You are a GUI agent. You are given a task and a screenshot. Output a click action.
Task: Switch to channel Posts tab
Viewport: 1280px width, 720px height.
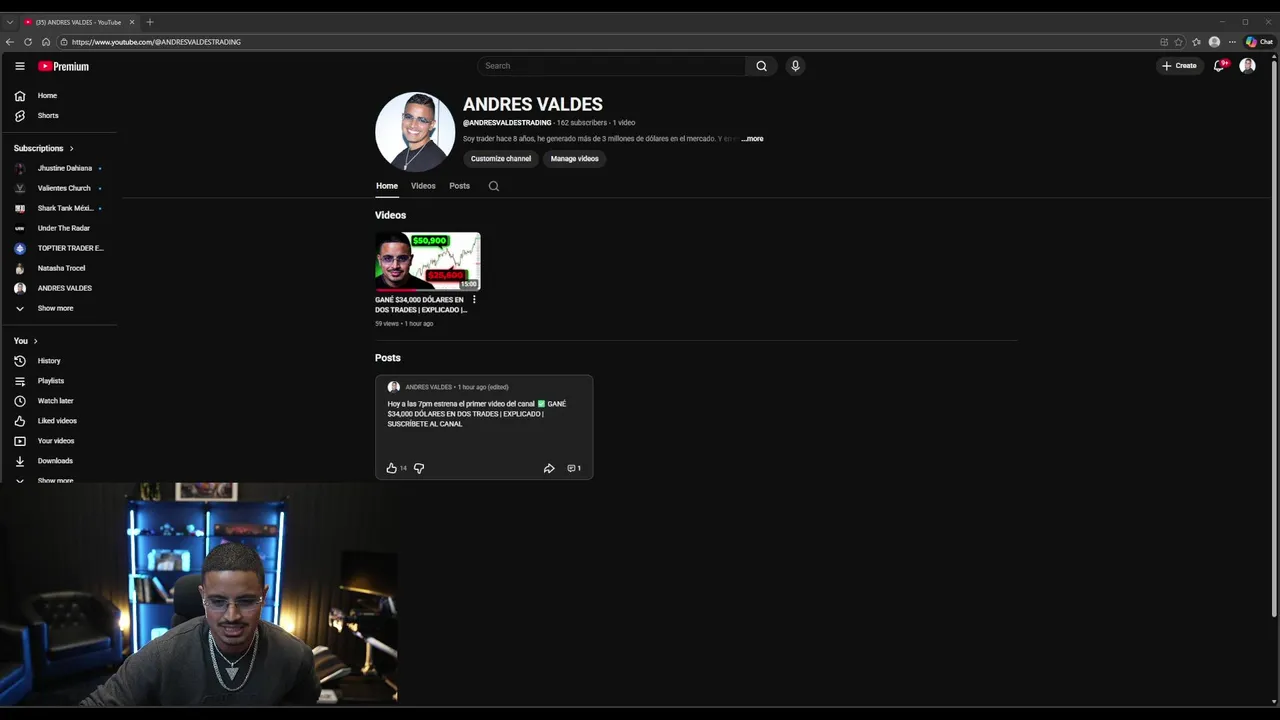pyautogui.click(x=459, y=186)
